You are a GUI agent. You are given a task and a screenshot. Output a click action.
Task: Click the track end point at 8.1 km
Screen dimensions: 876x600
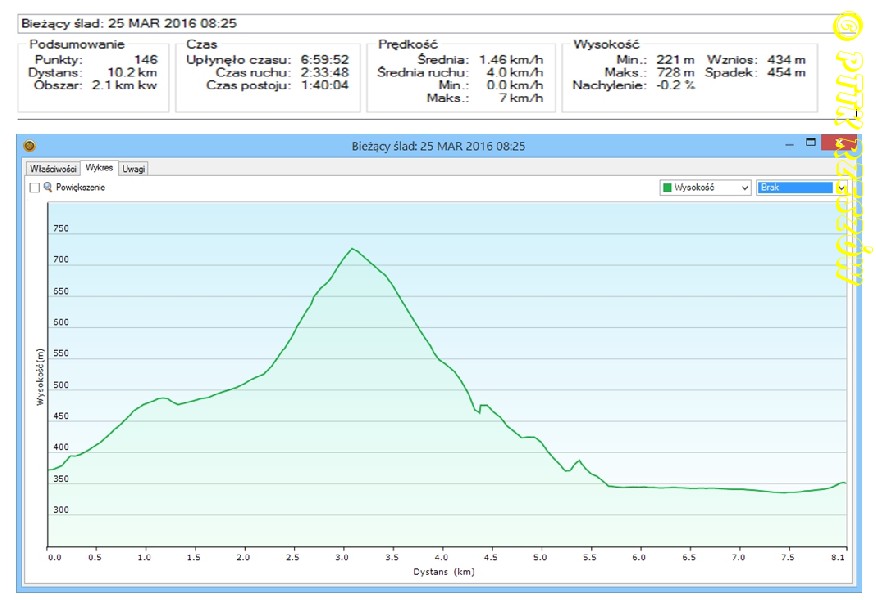coord(845,483)
